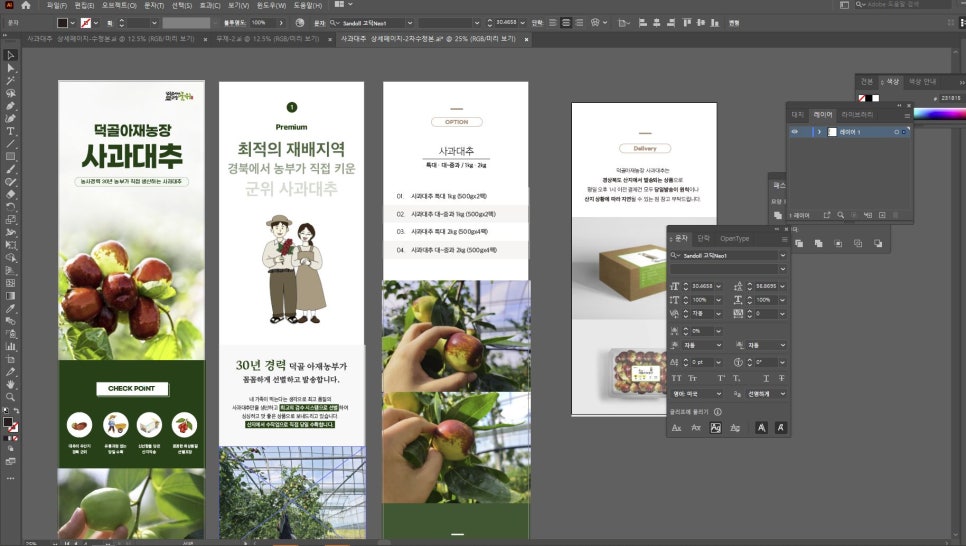Toggle Superscript in Character panel

point(721,378)
